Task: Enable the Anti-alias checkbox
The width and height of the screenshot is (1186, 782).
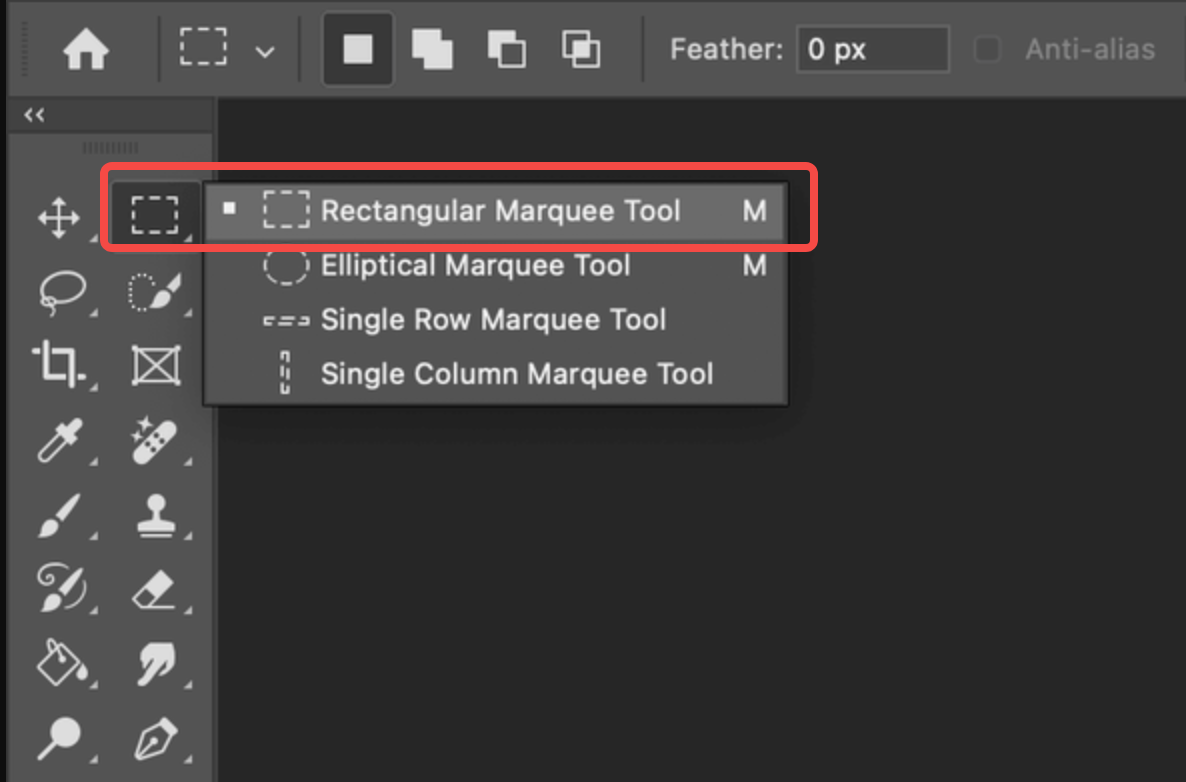Action: 987,48
